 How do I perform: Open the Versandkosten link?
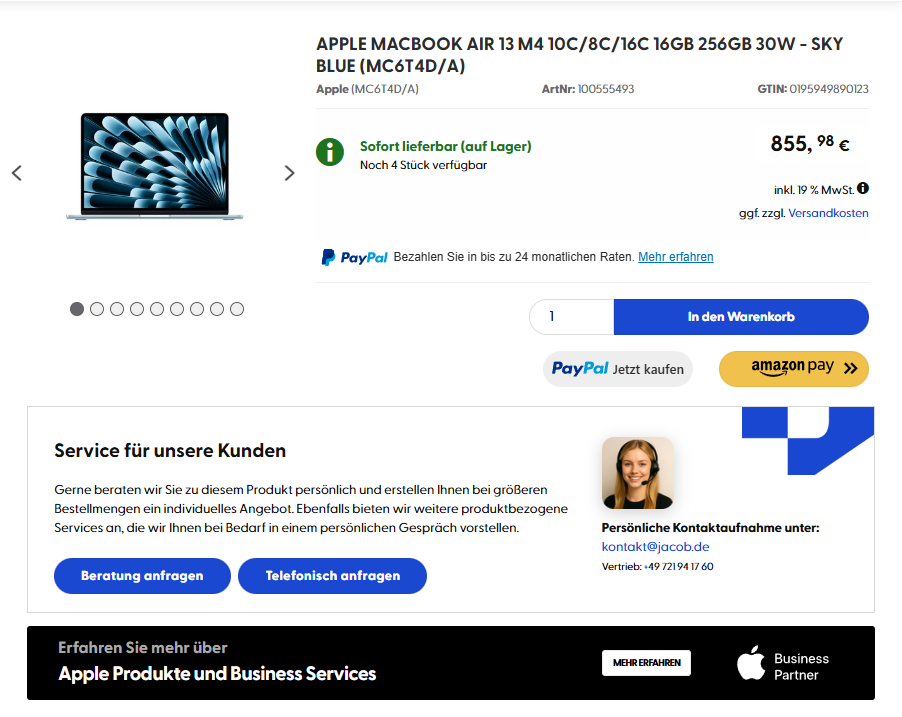tap(828, 213)
